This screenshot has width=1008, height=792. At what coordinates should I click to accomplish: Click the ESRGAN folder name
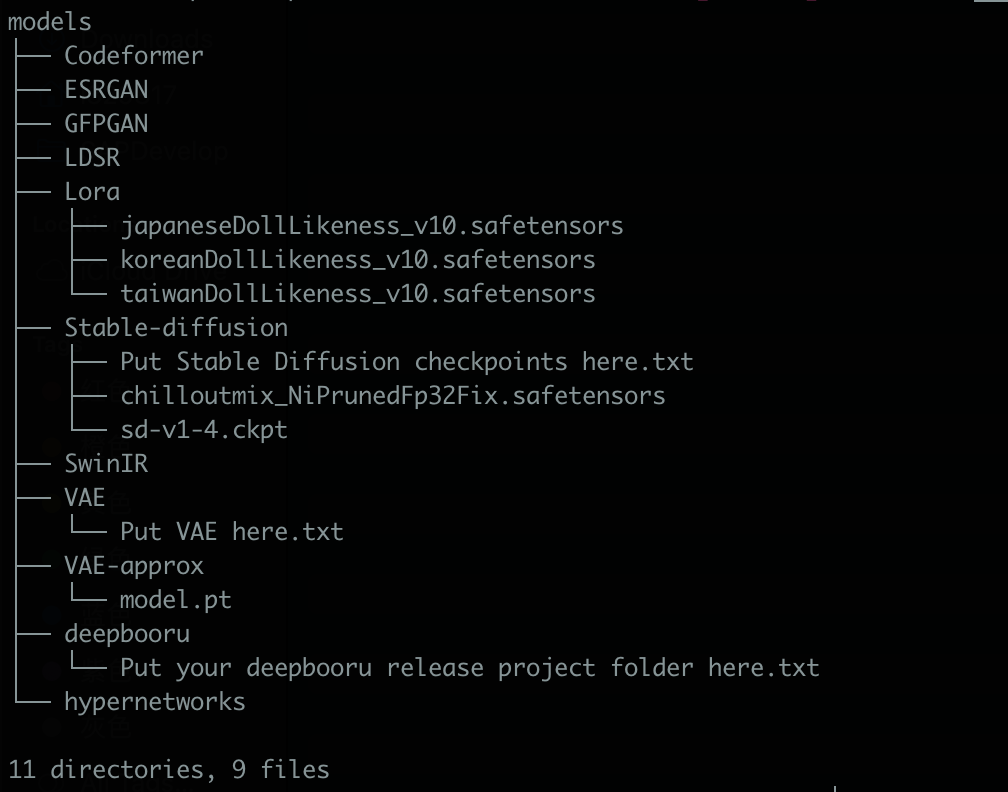point(106,89)
